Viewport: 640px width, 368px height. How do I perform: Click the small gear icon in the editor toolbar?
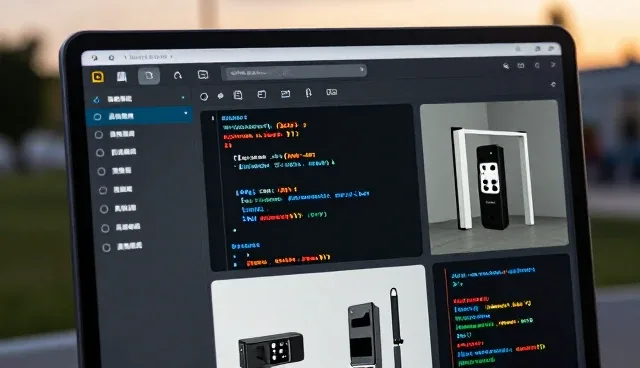tap(220, 96)
